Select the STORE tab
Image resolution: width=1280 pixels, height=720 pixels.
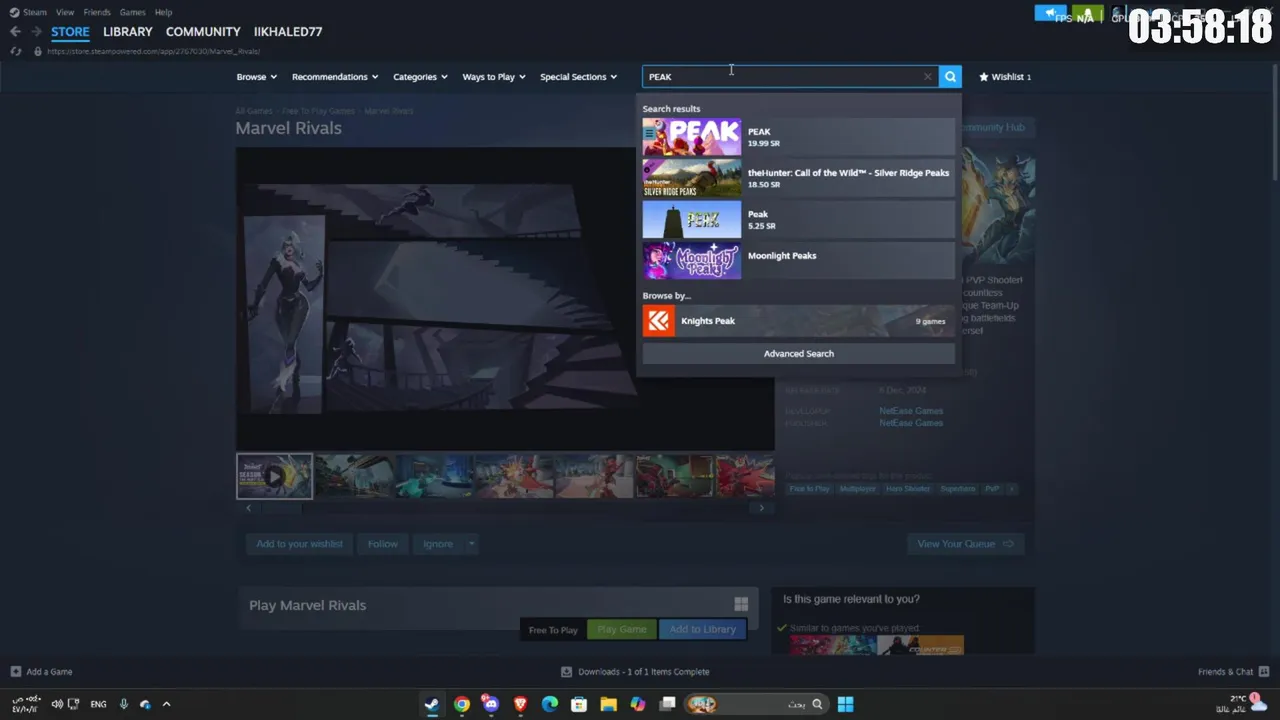[70, 31]
